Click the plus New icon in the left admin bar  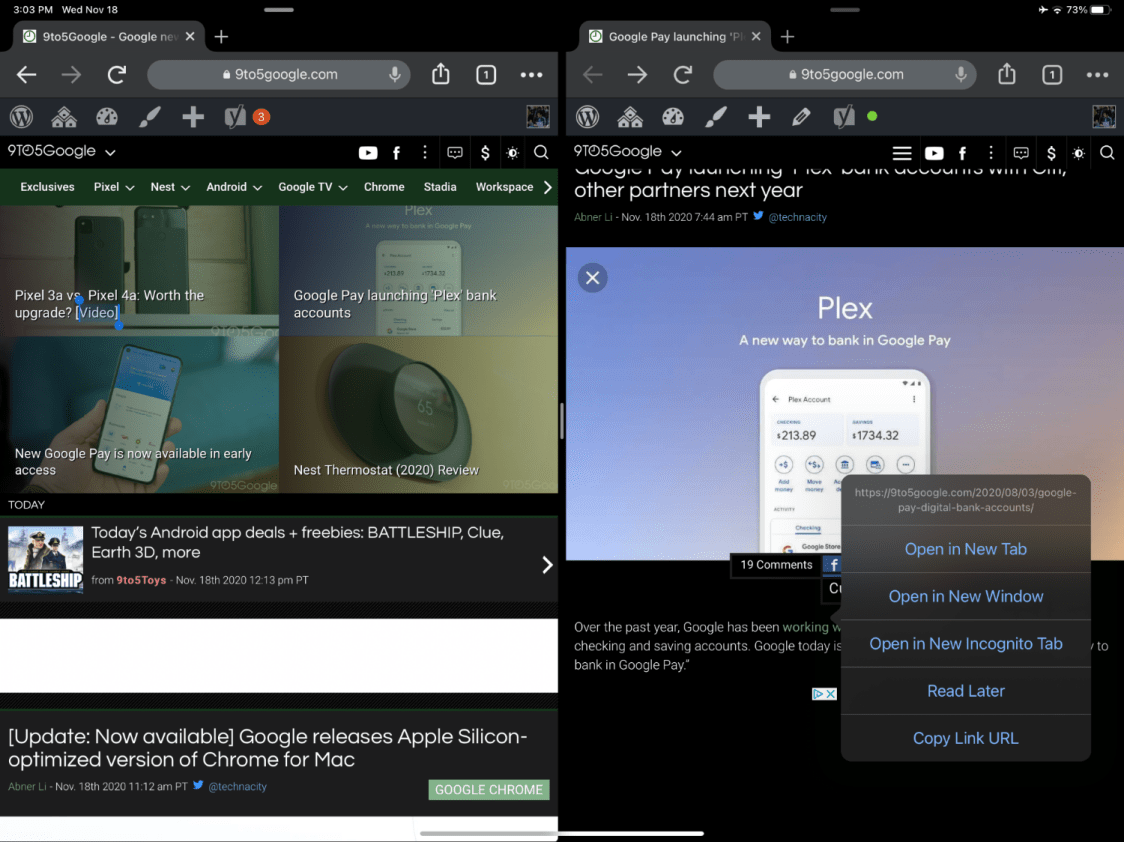pos(193,117)
